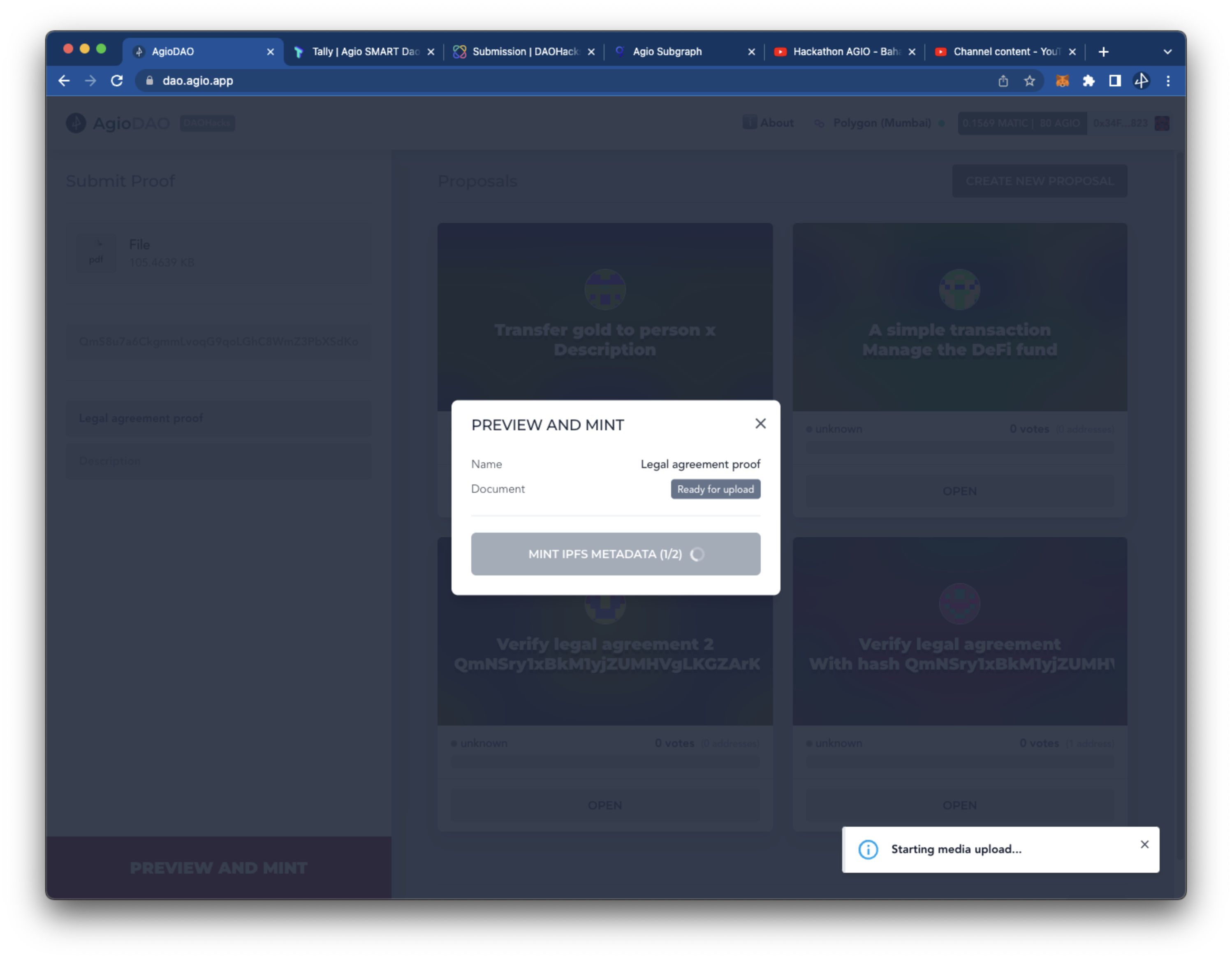Click the avatar on A simple transaction card

pos(959,290)
